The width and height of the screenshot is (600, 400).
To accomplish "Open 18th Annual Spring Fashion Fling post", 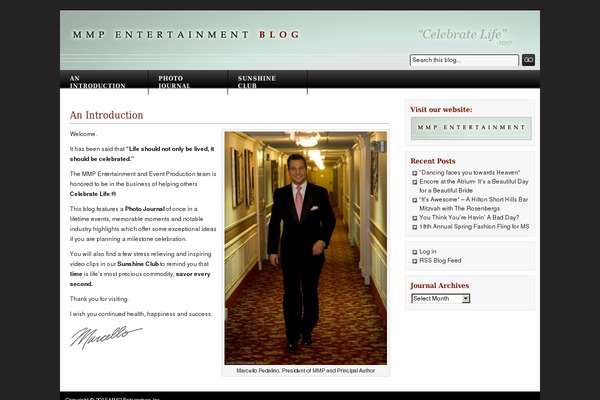I will click(474, 227).
